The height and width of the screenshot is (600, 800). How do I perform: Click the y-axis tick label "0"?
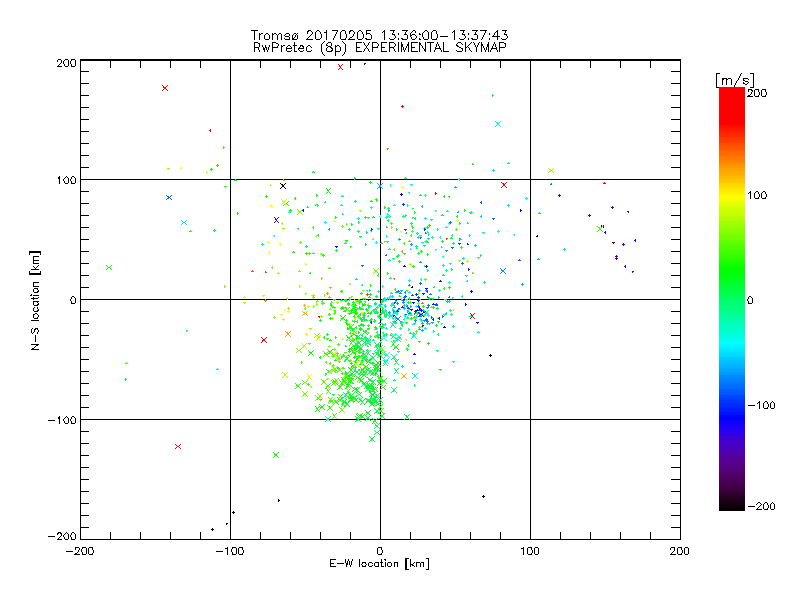(x=73, y=300)
